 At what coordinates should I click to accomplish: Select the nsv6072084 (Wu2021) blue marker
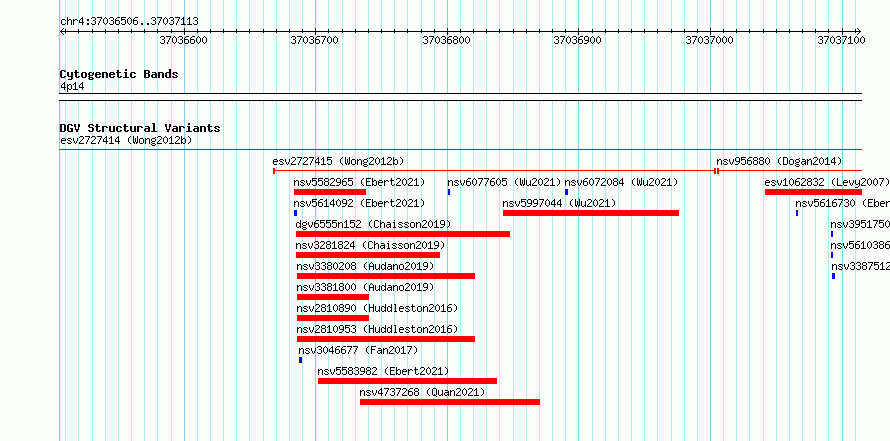566,192
